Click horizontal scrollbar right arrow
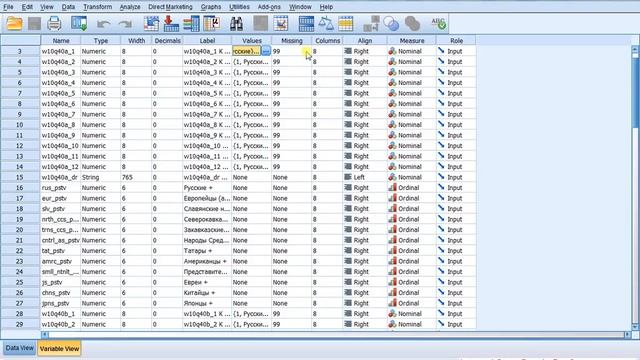Image resolution: width=640 pixels, height=360 pixels. [x=627, y=335]
